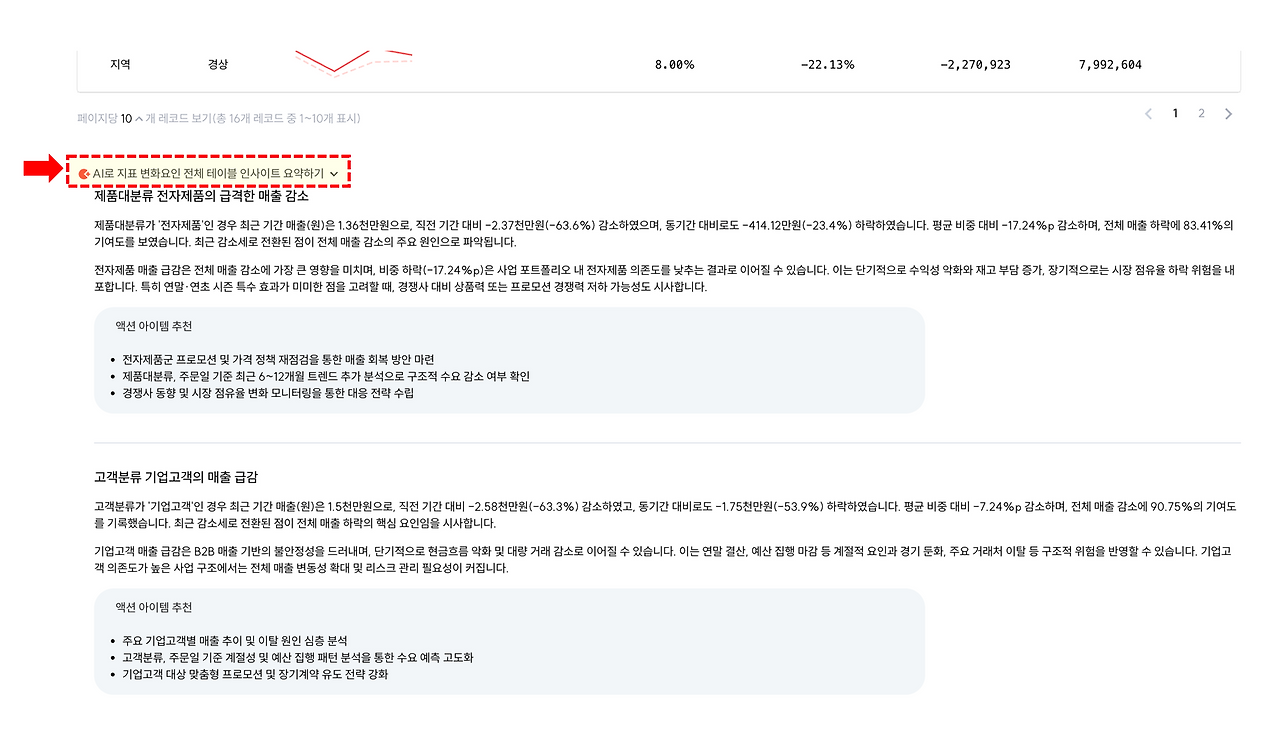Open the records-per-page 10 dropdown
This screenshot has width=1280, height=732.
(132, 118)
